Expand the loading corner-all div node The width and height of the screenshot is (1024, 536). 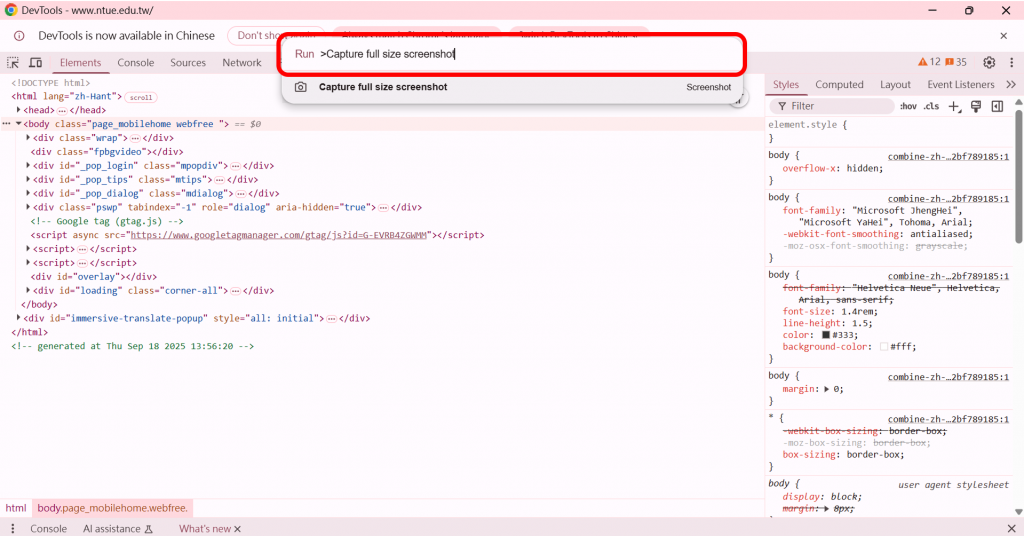click(28, 291)
